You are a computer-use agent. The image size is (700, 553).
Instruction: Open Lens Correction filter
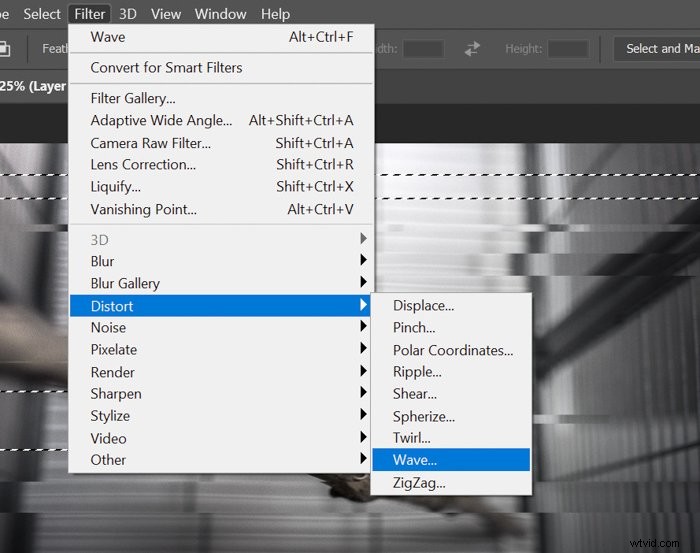221,165
